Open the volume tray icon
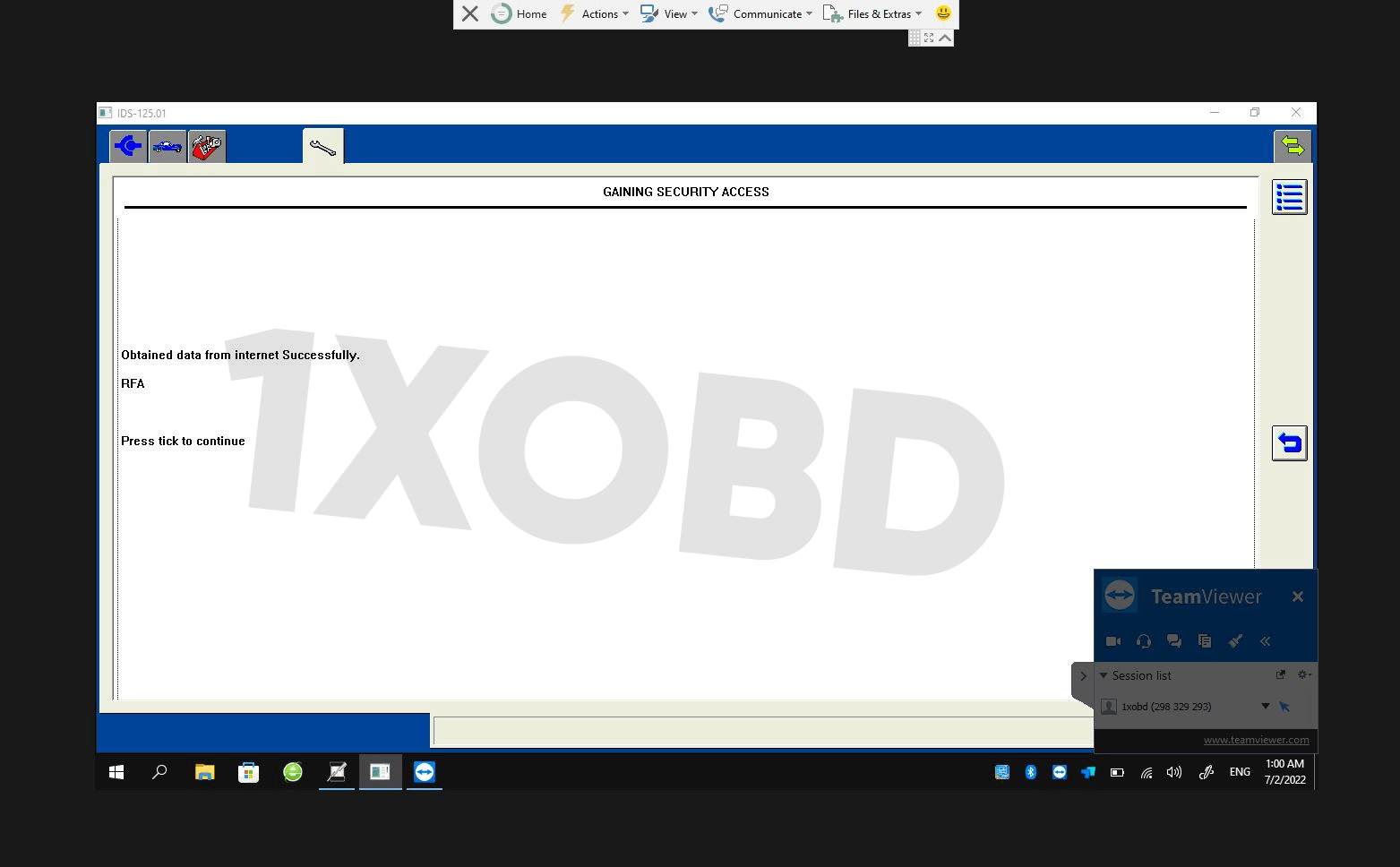The width and height of the screenshot is (1400, 867). click(x=1174, y=772)
